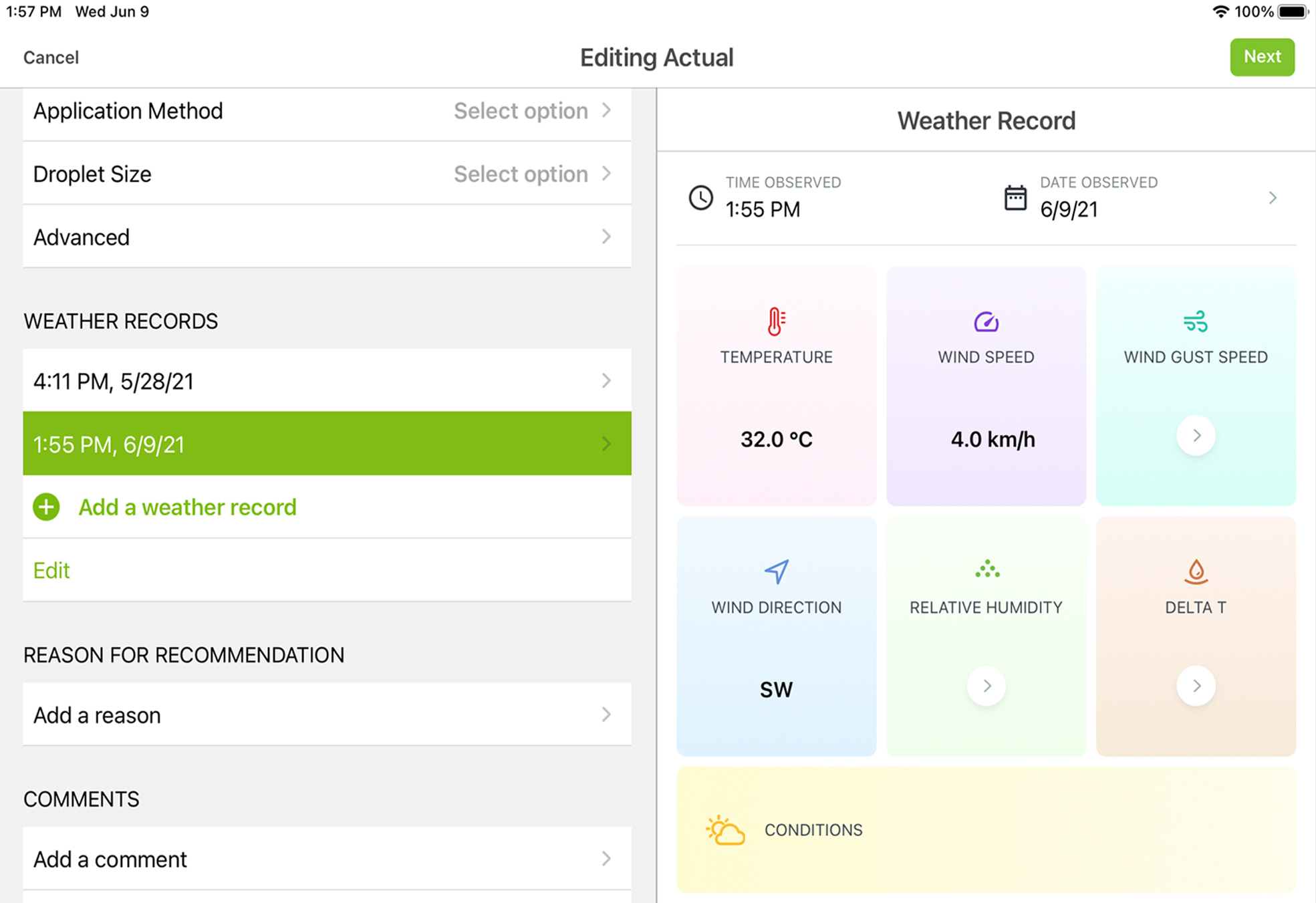Image resolution: width=1316 pixels, height=903 pixels.
Task: Tap the Conditions sun-cloud icon
Action: tap(725, 830)
